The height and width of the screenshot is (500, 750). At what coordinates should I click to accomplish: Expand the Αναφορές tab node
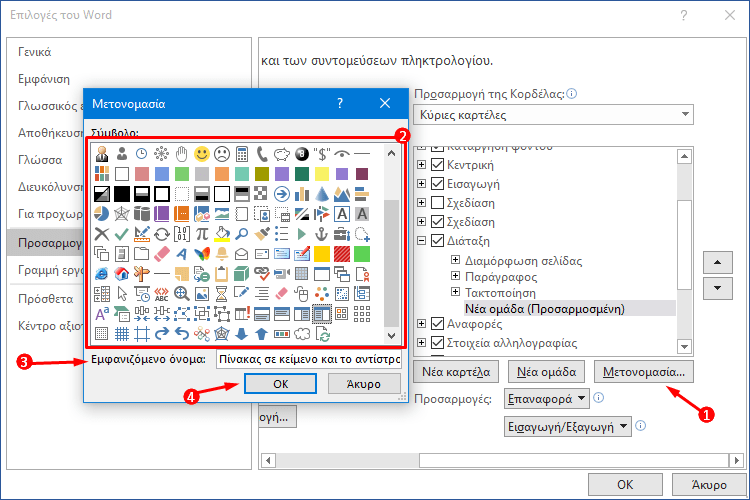[x=421, y=324]
